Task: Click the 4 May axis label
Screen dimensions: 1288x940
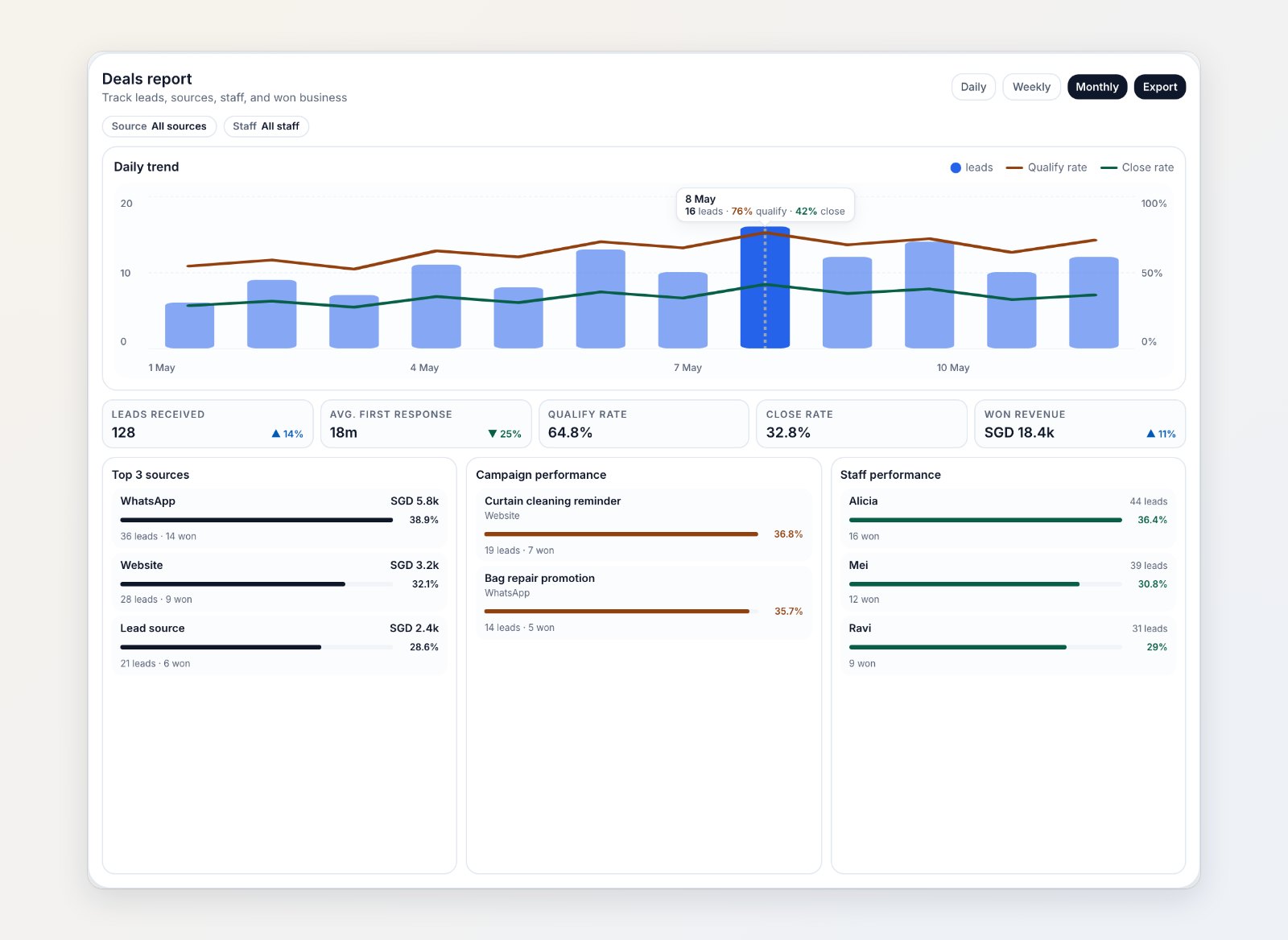Action: click(x=424, y=368)
